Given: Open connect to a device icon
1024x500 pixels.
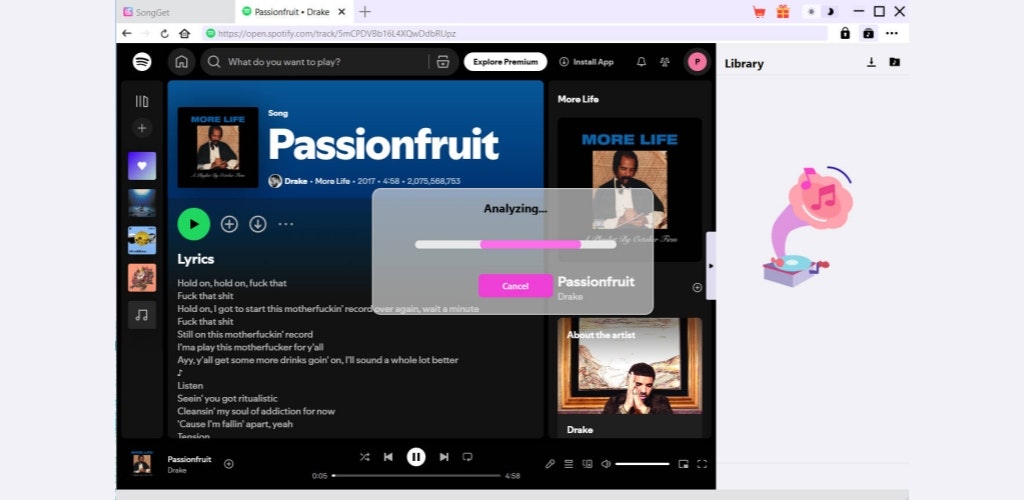Looking at the screenshot, I should point(587,463).
